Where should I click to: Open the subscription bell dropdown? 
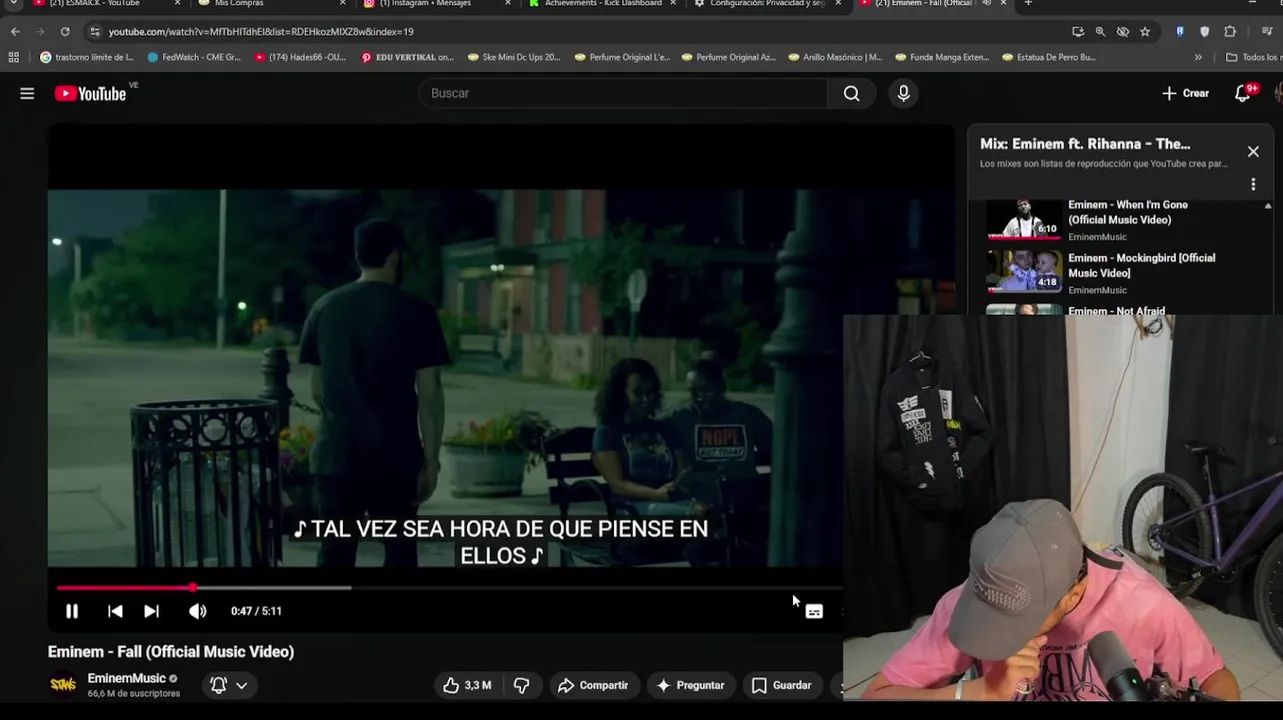229,685
